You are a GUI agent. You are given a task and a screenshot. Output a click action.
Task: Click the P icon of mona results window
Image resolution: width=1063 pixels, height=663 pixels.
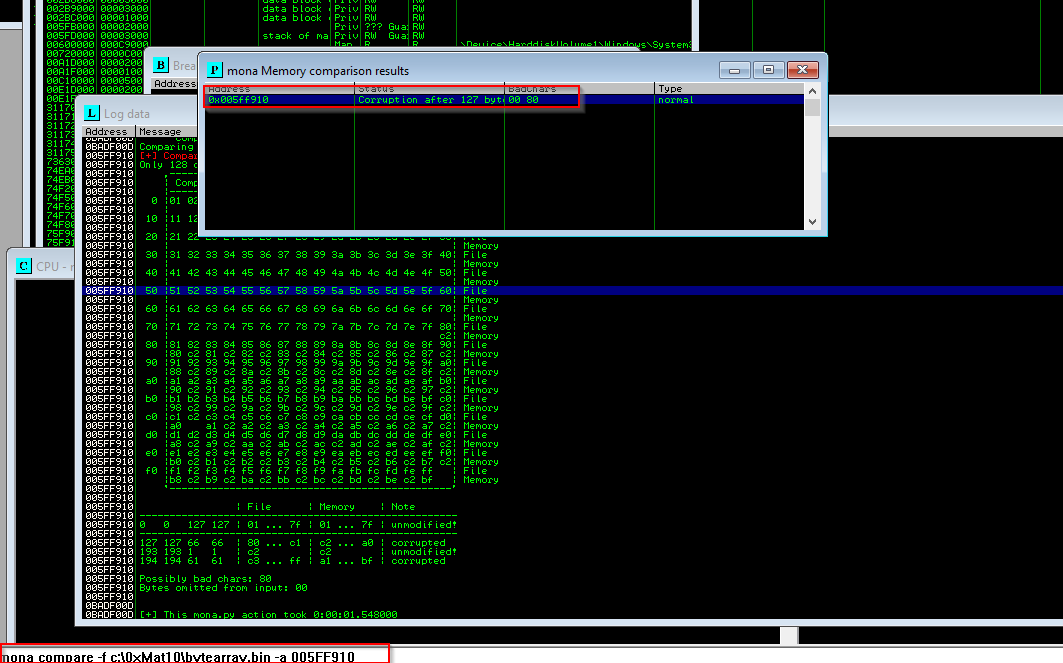point(214,70)
